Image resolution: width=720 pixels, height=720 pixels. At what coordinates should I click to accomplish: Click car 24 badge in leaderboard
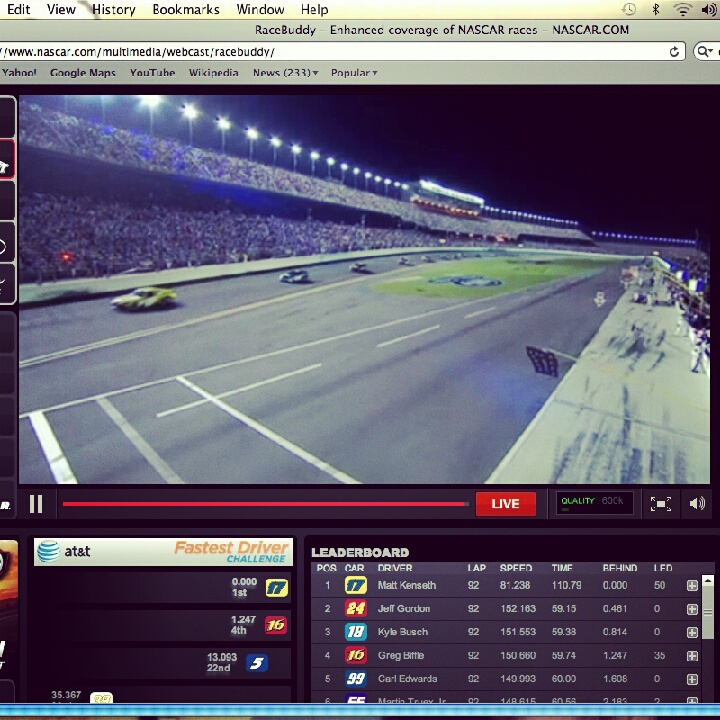click(x=355, y=608)
